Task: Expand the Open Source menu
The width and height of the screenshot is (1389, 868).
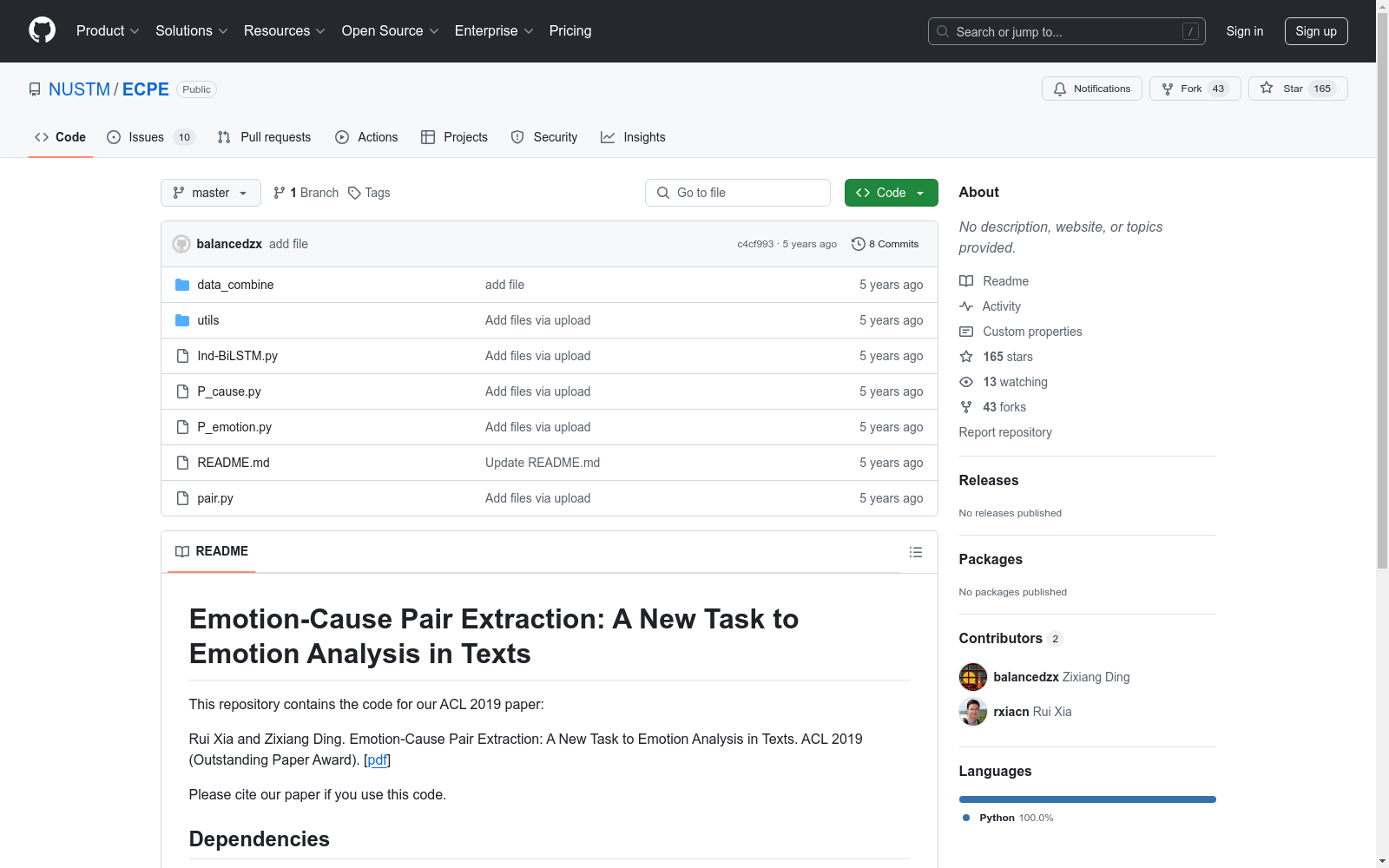Action: tap(390, 30)
